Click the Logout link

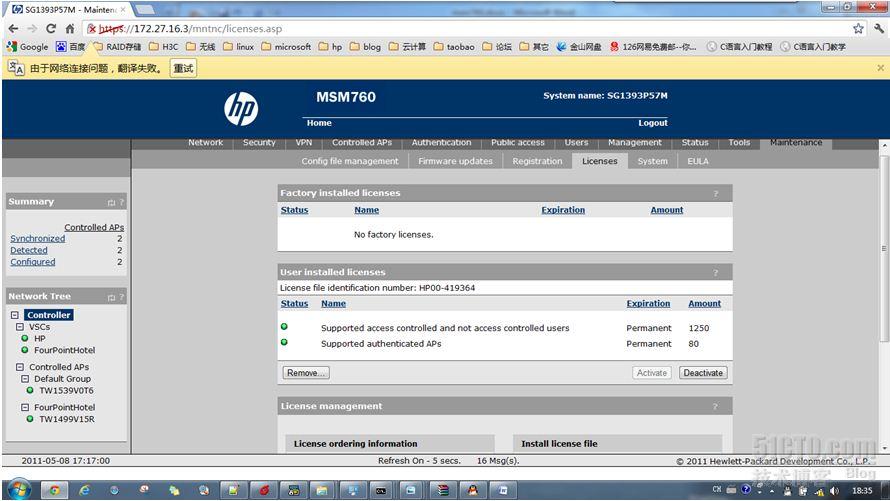[x=653, y=123]
